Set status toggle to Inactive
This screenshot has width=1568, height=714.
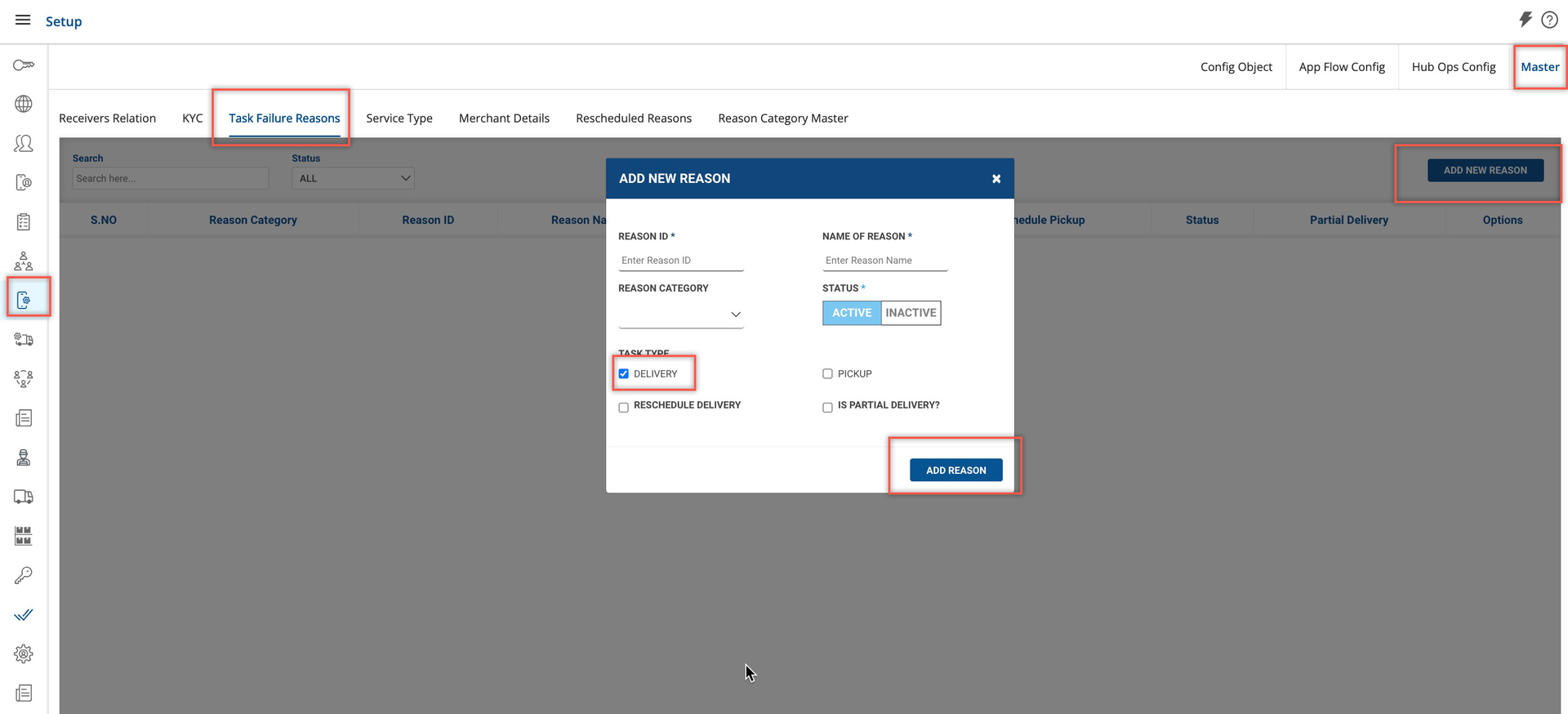click(x=911, y=313)
